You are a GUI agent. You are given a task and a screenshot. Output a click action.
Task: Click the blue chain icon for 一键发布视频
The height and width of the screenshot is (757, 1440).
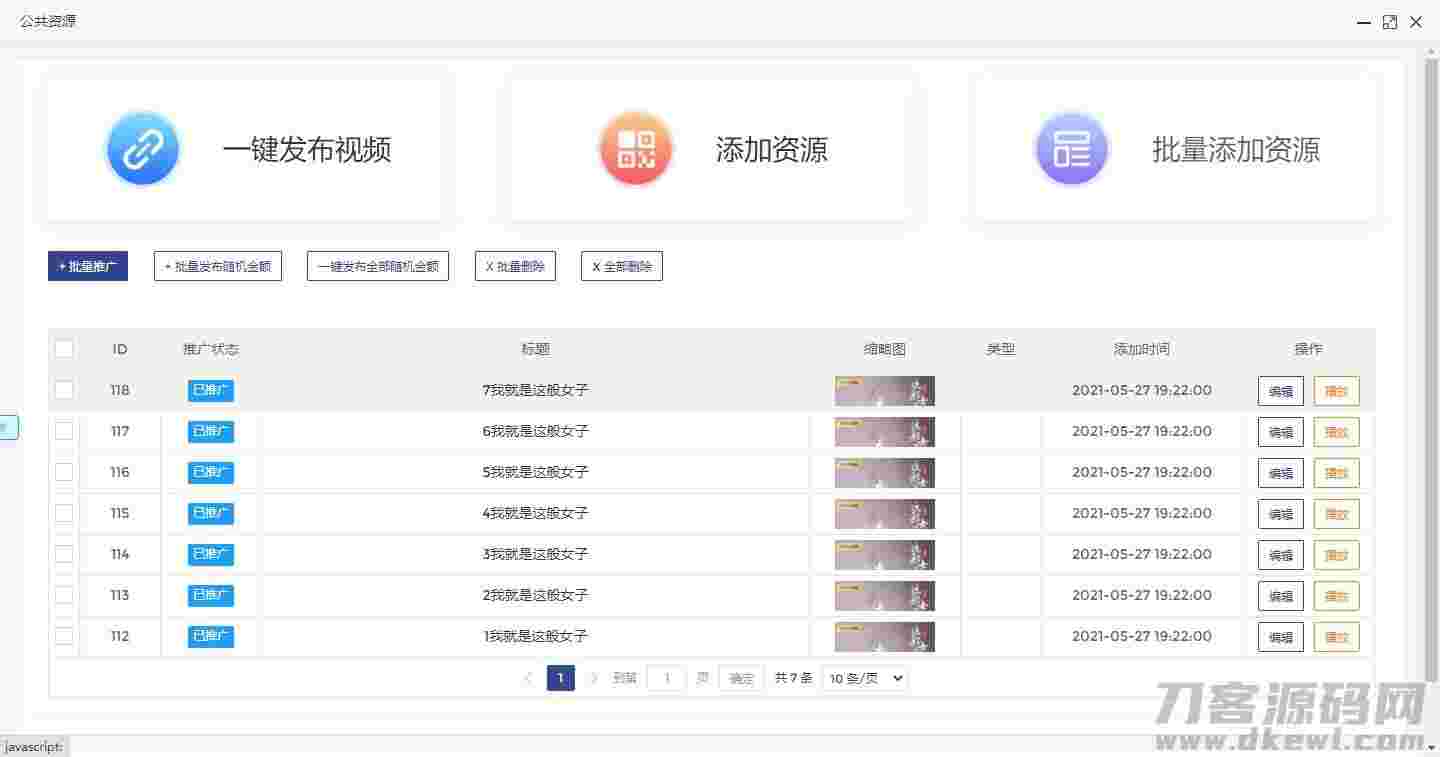tap(142, 147)
